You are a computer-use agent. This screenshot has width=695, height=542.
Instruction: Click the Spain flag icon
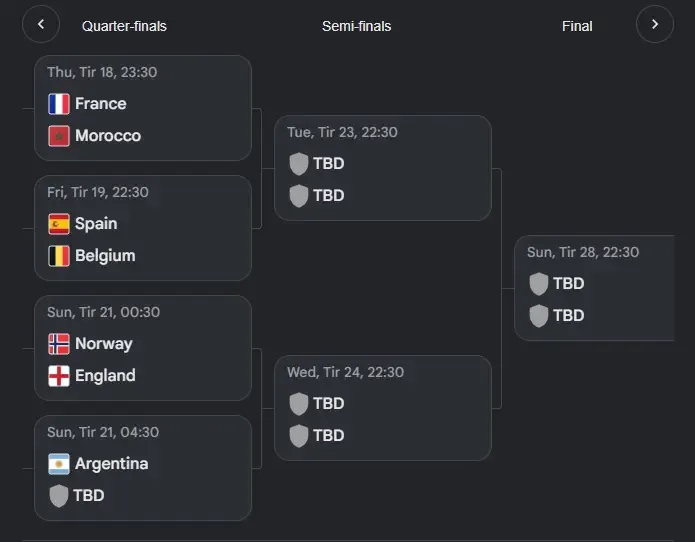pyautogui.click(x=59, y=224)
